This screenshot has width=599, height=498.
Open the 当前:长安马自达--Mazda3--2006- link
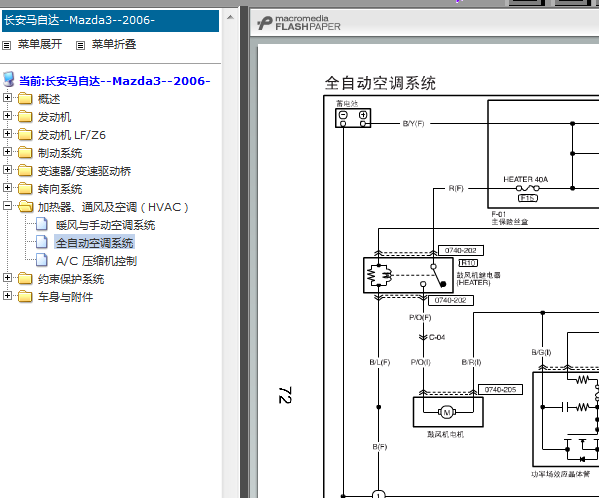coord(115,81)
